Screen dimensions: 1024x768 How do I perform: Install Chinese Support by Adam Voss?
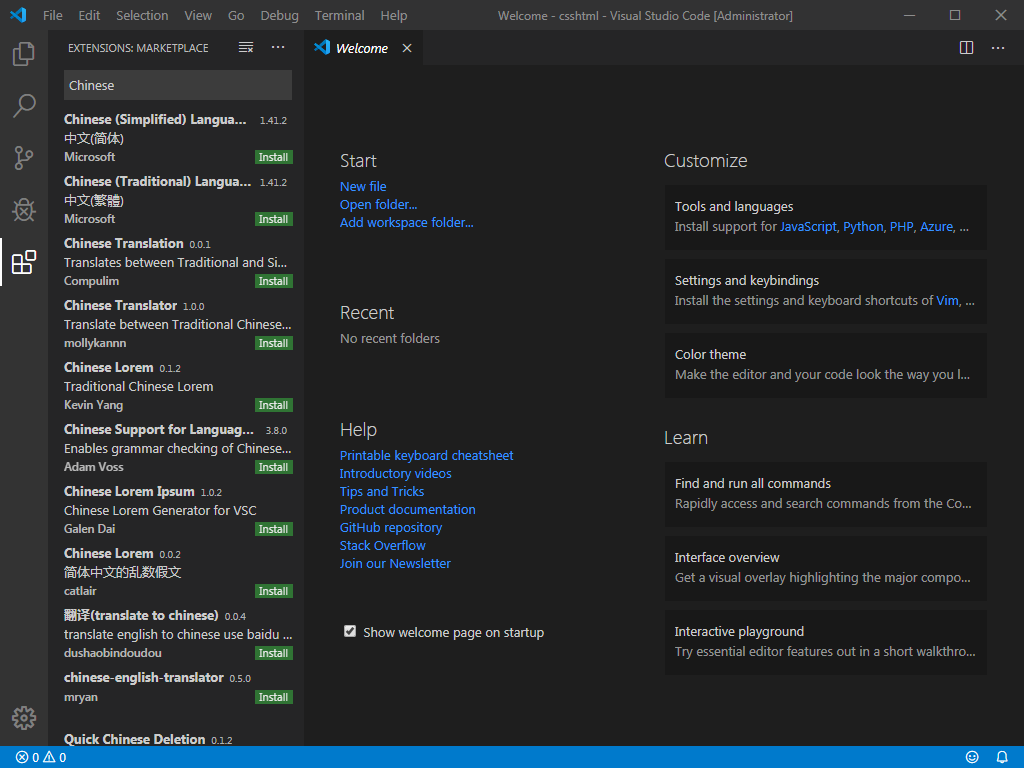(274, 468)
